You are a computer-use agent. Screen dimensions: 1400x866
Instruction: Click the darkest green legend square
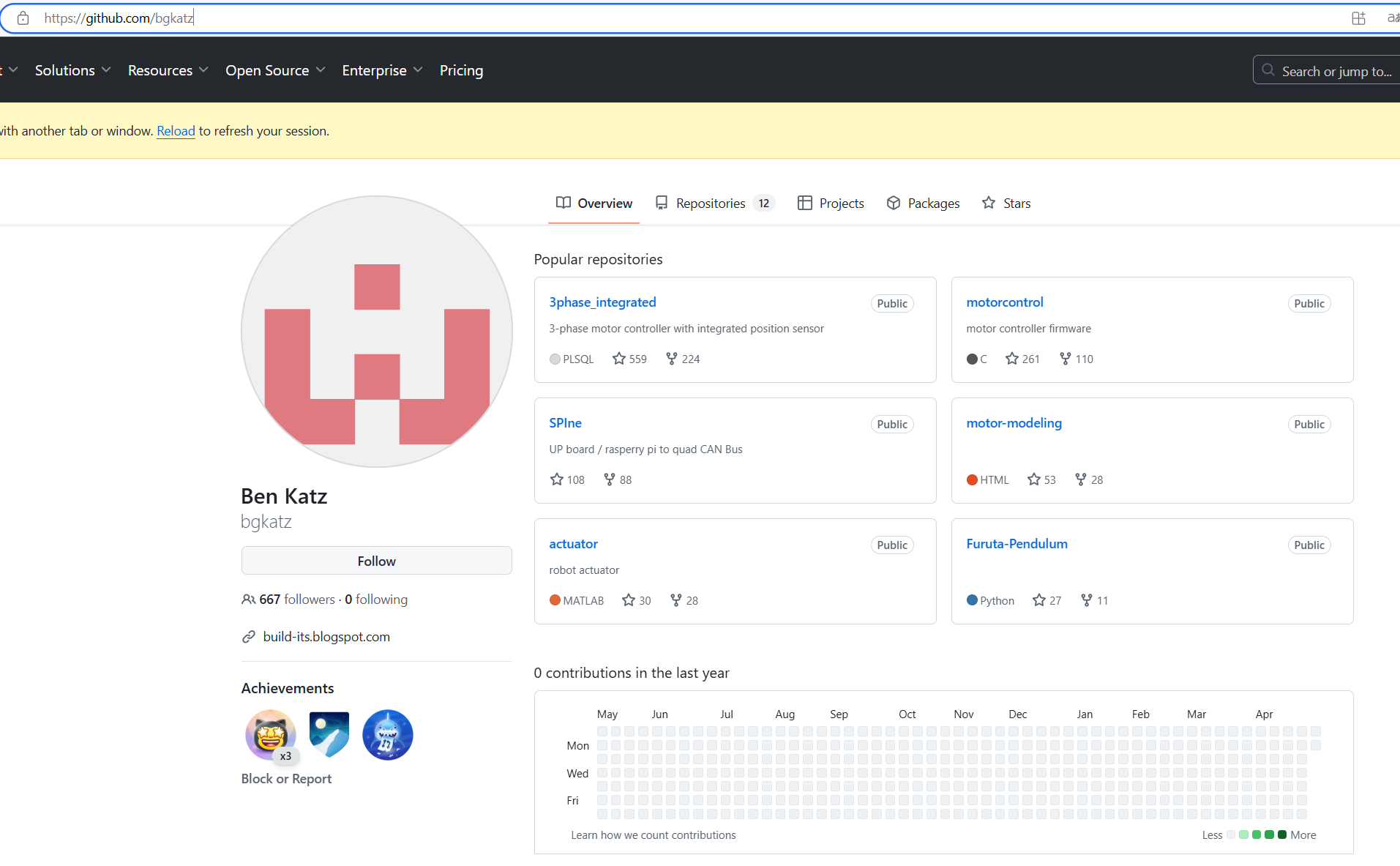(x=1281, y=835)
